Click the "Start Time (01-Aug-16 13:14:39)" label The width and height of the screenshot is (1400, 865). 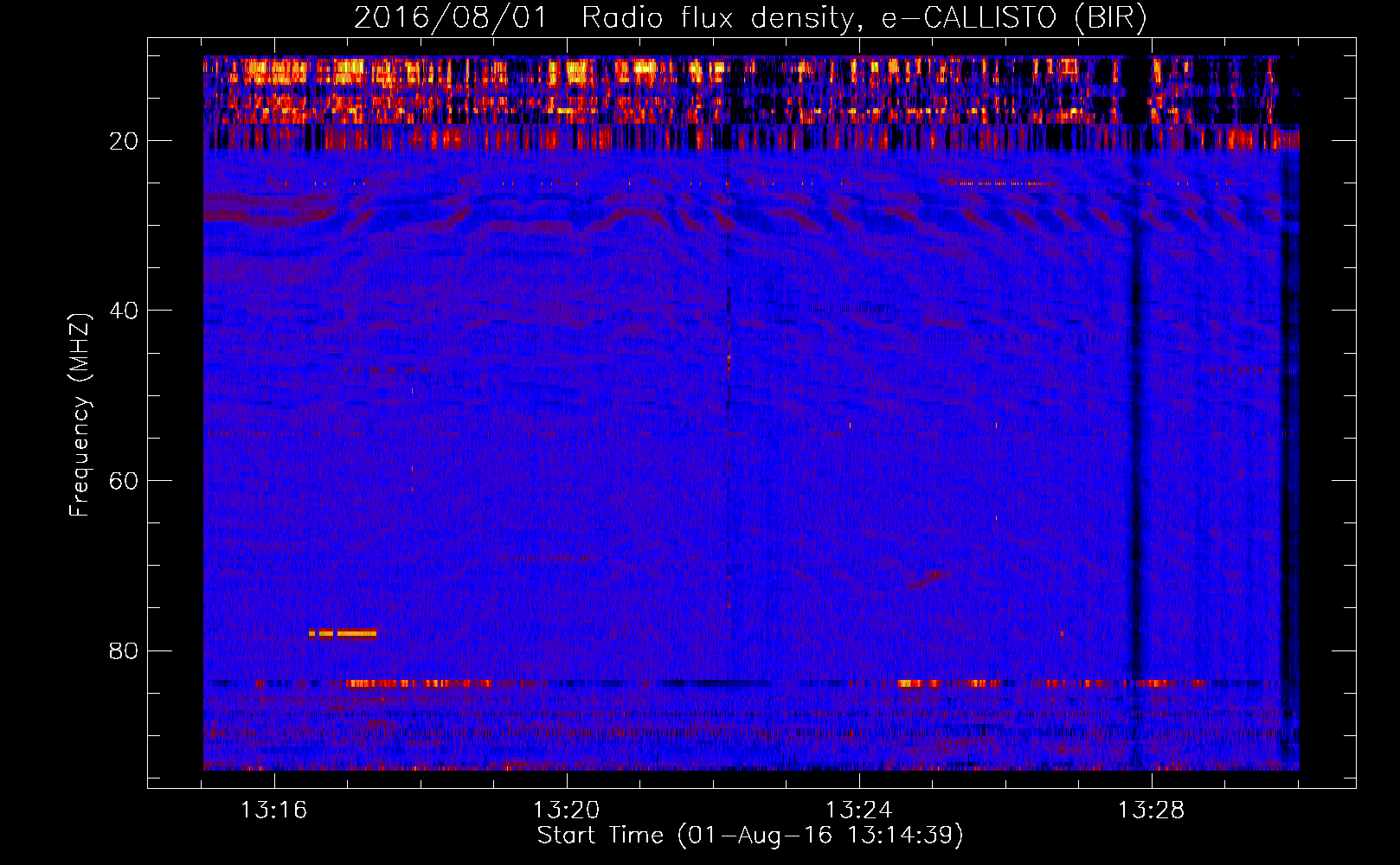(x=750, y=836)
